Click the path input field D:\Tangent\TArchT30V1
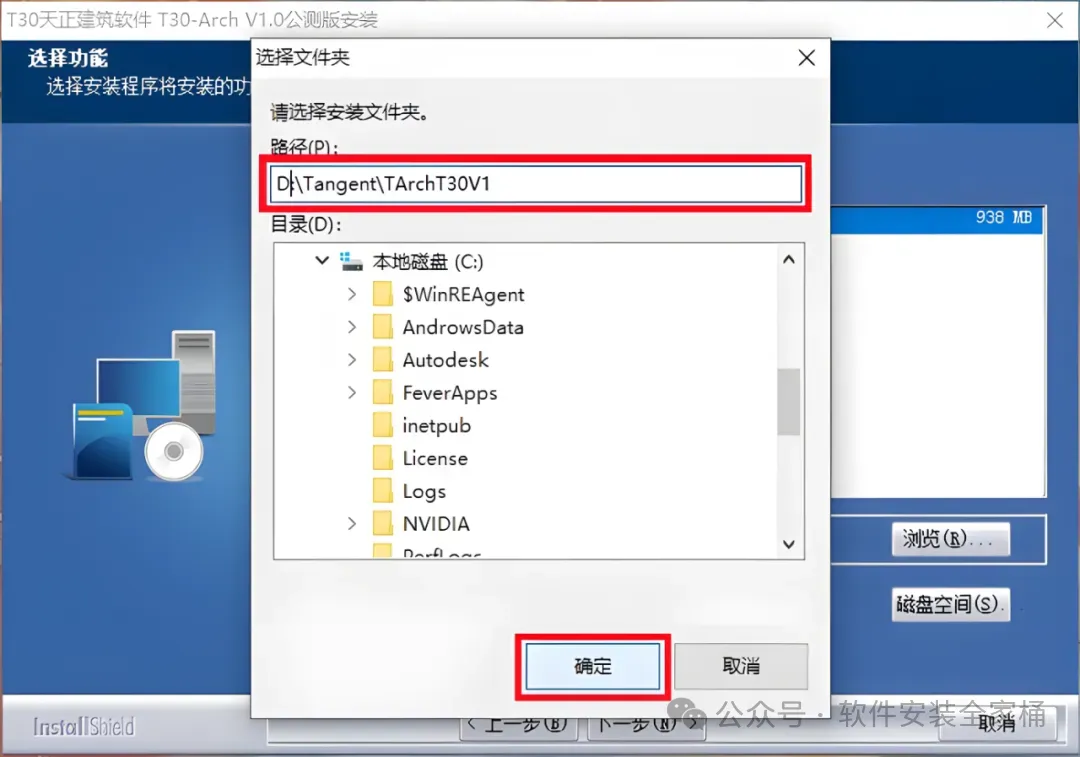Viewport: 1080px width, 757px height. point(536,183)
